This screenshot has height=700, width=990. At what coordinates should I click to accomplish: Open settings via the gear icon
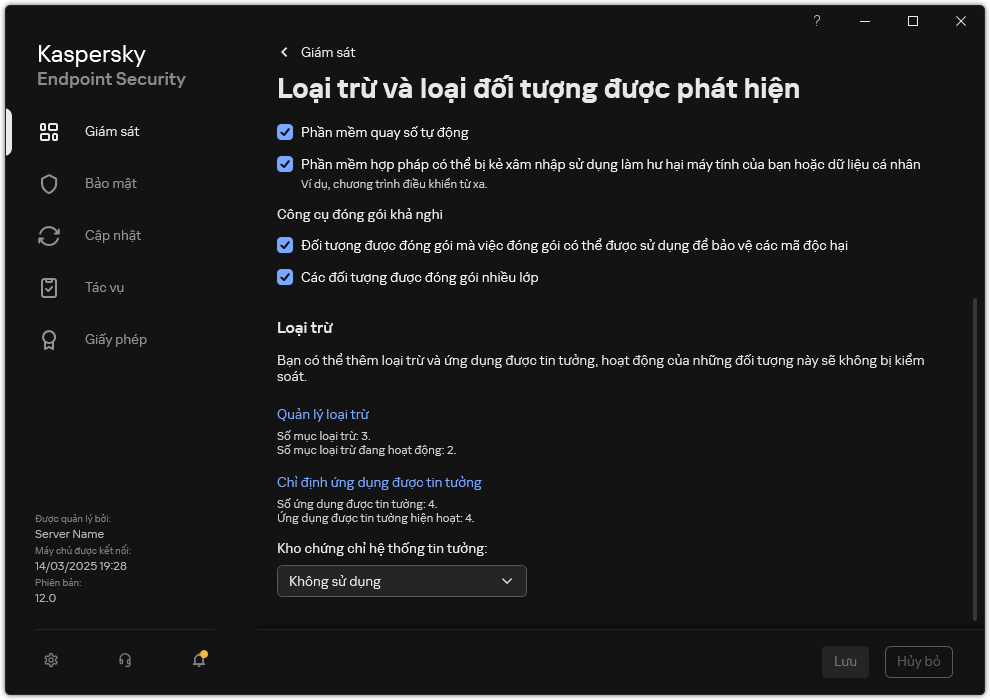click(x=52, y=660)
